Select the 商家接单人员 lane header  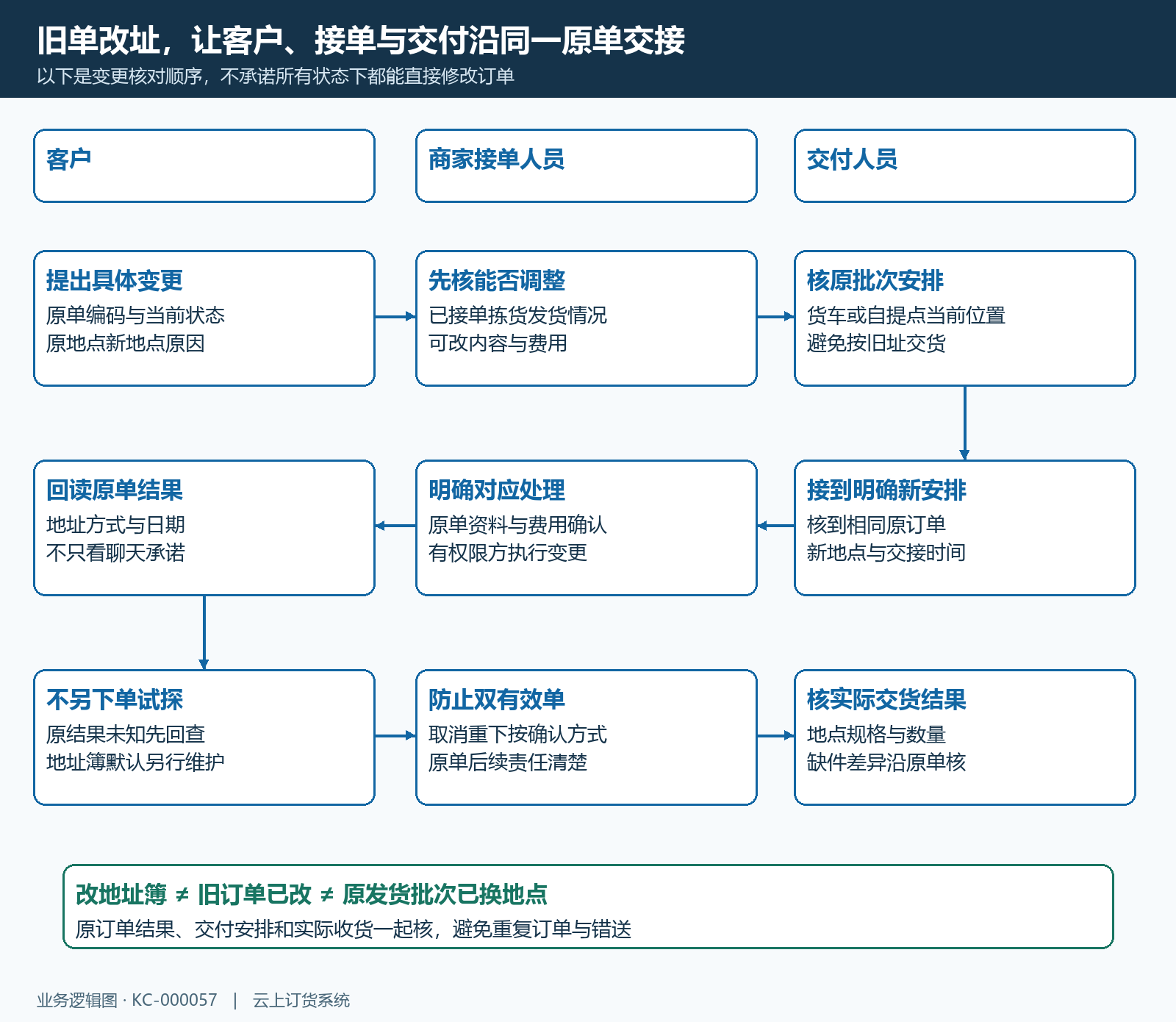[x=587, y=166]
